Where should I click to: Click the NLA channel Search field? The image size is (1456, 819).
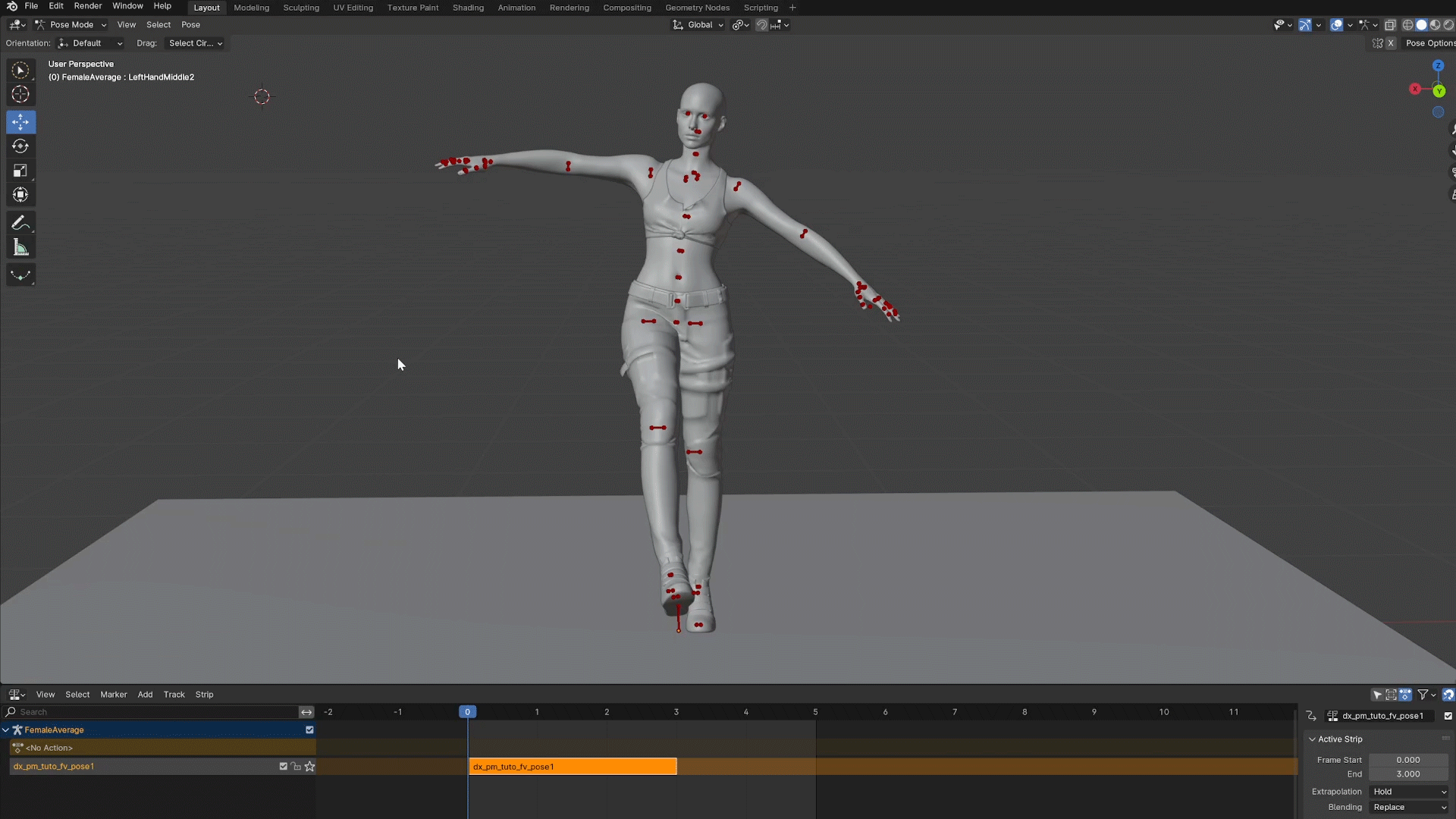tap(152, 712)
